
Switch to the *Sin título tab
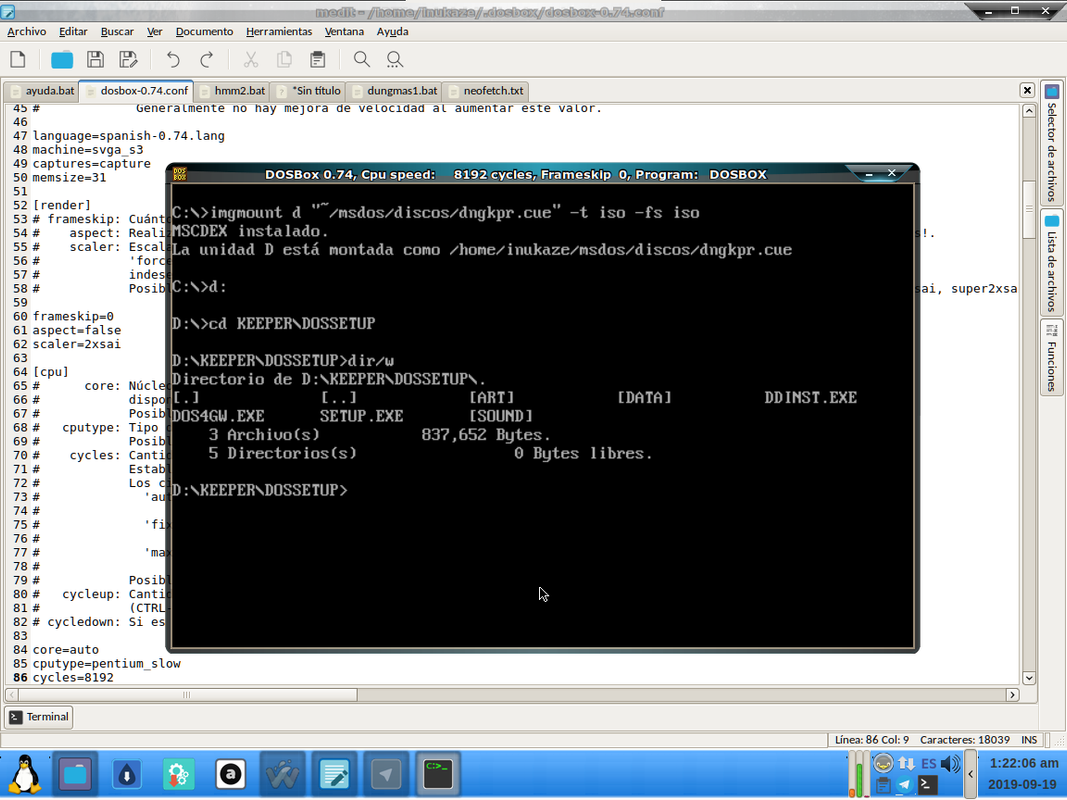(308, 91)
